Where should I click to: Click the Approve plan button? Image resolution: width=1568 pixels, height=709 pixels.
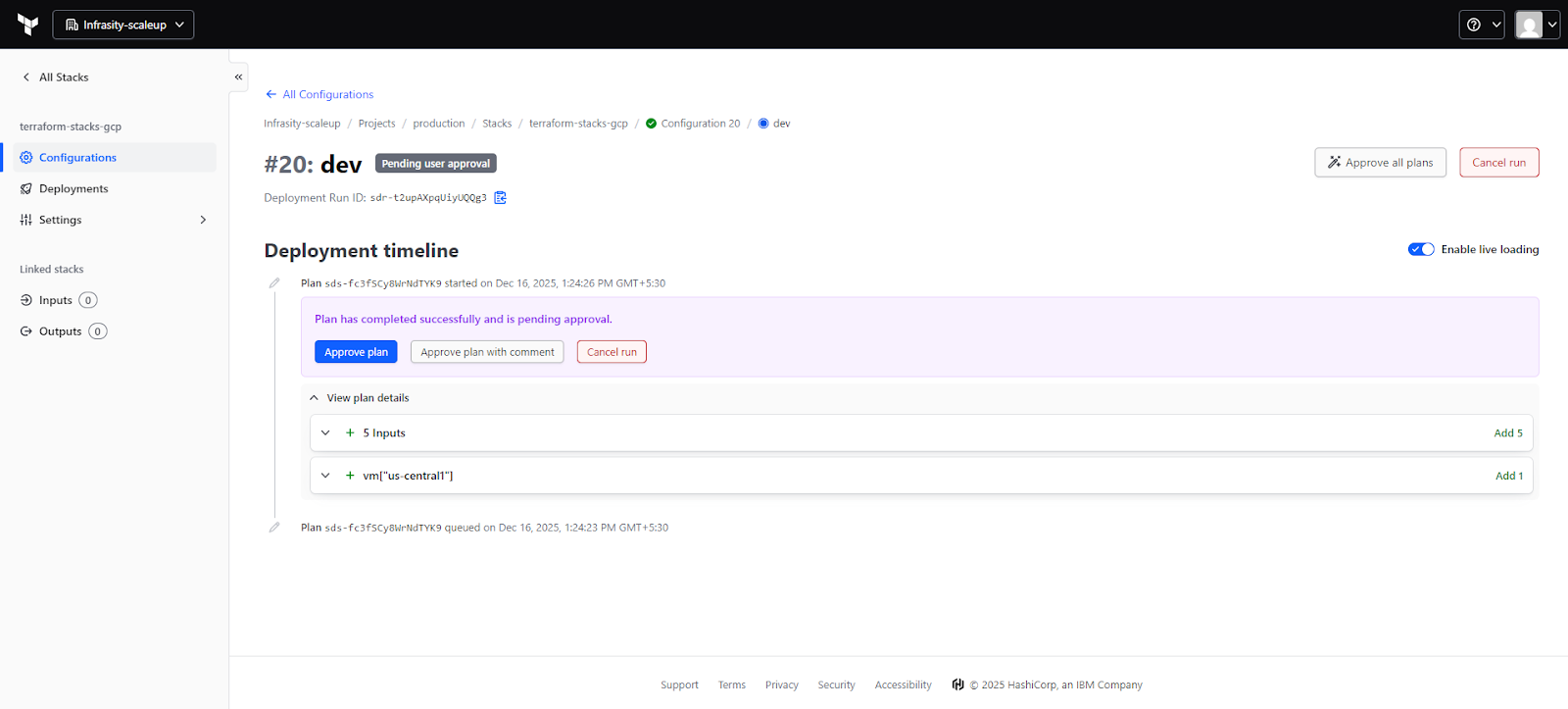(x=356, y=352)
